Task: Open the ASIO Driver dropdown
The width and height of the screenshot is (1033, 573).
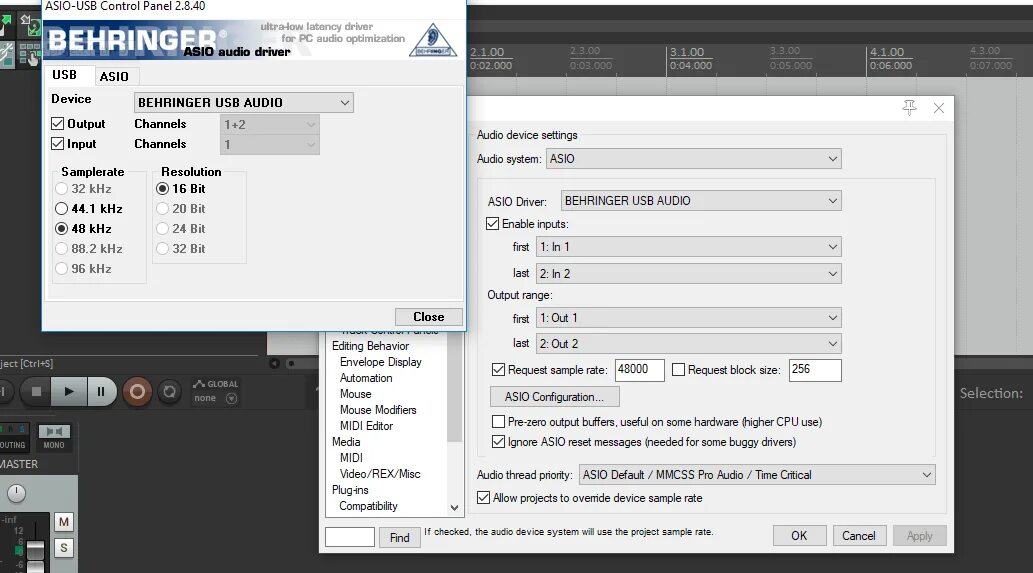Action: tap(701, 201)
